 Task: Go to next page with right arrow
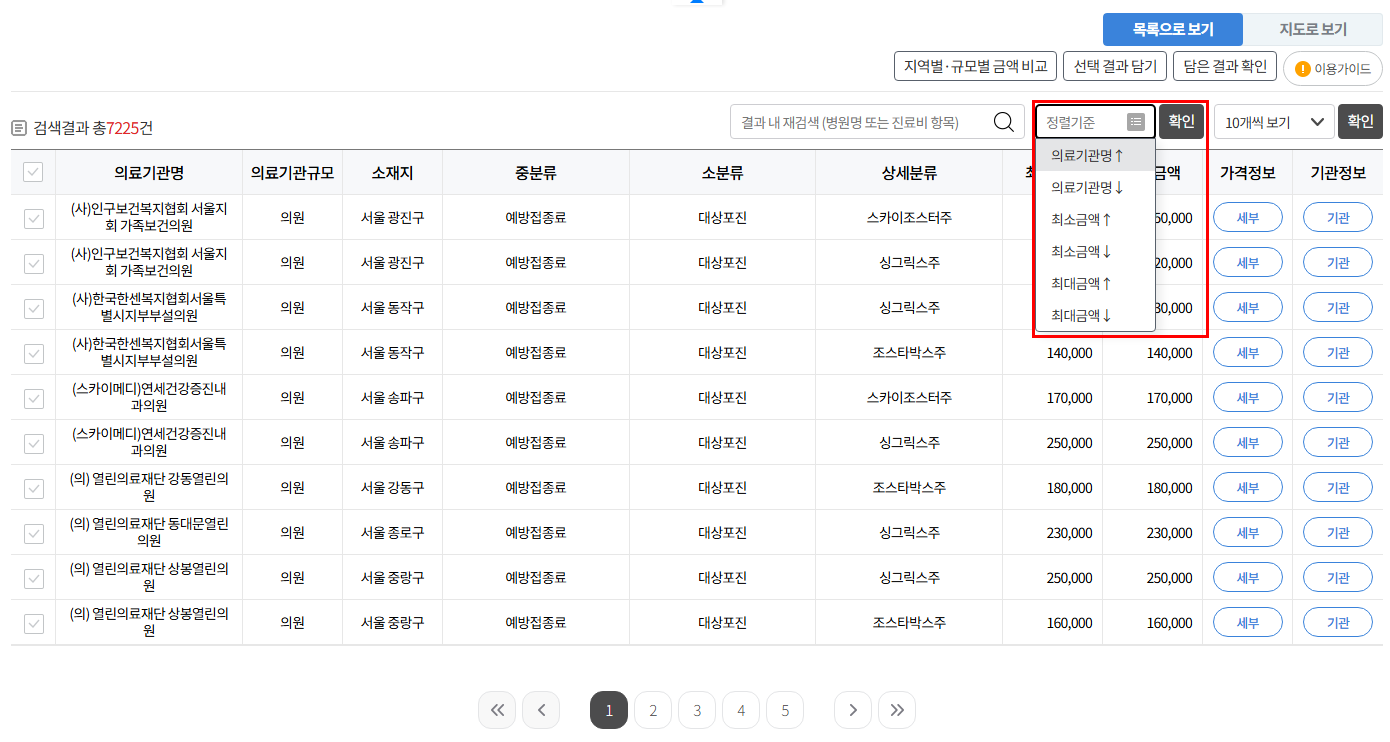853,709
